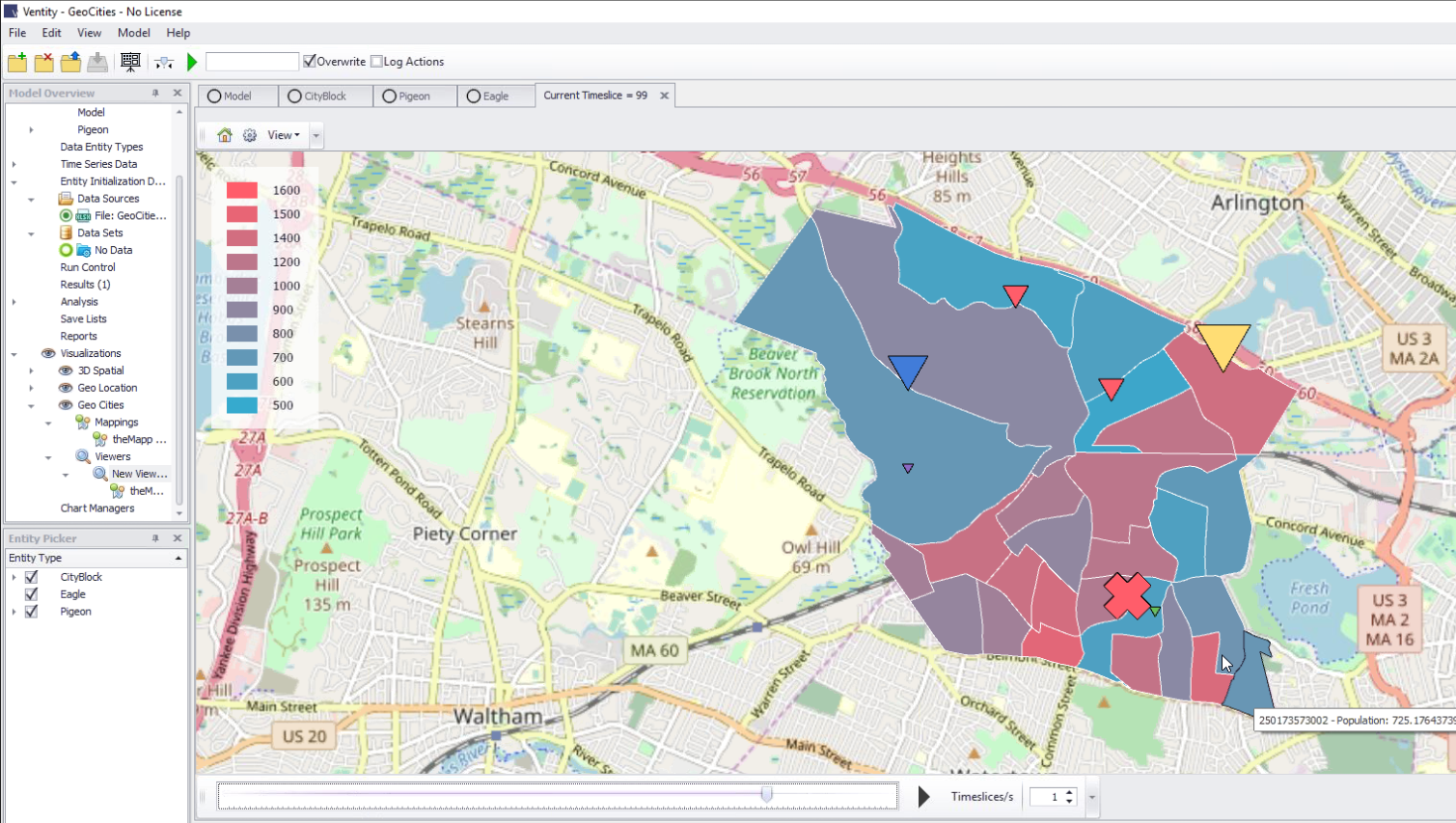Viewport: 1456px width, 823px height.
Task: Expand the Pigeon tree node
Action: point(31,130)
